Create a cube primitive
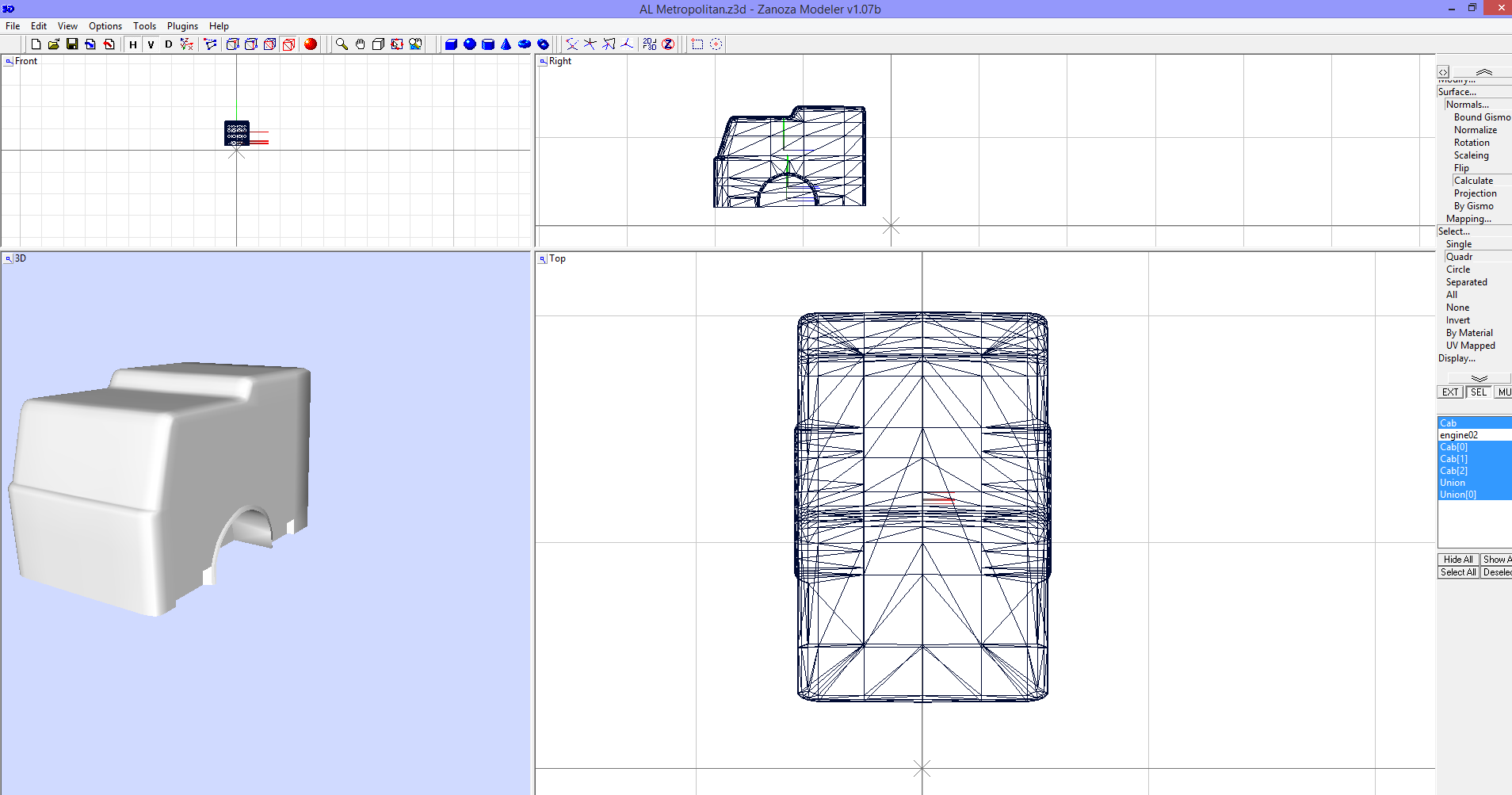Image resolution: width=1512 pixels, height=795 pixels. (x=451, y=44)
